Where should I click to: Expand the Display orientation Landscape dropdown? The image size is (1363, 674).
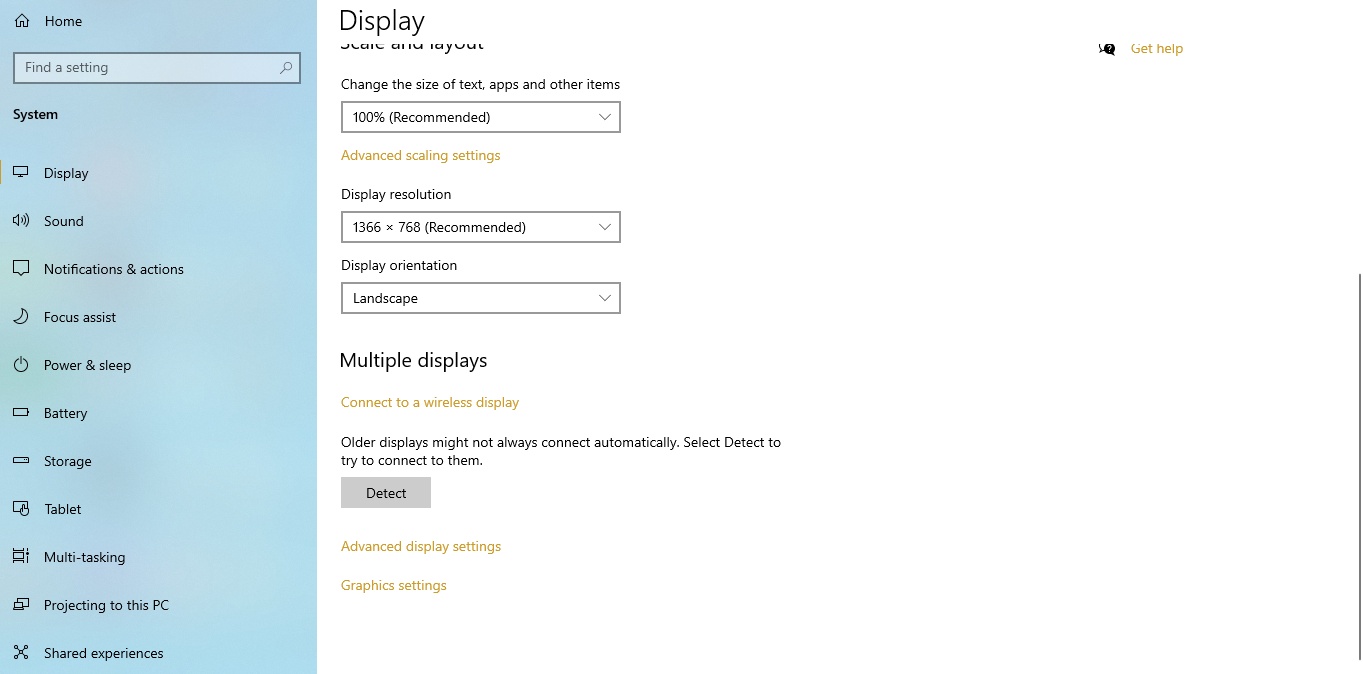pos(480,298)
